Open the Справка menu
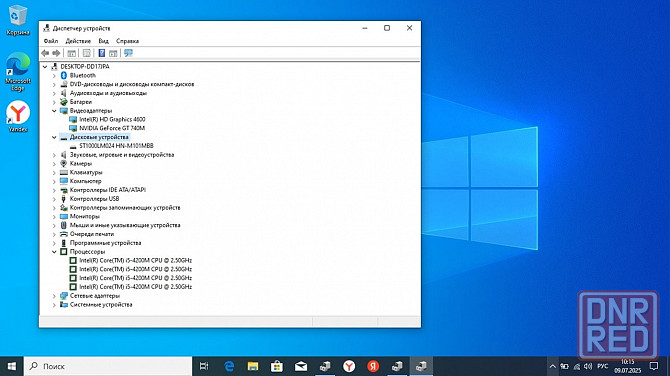 click(127, 41)
